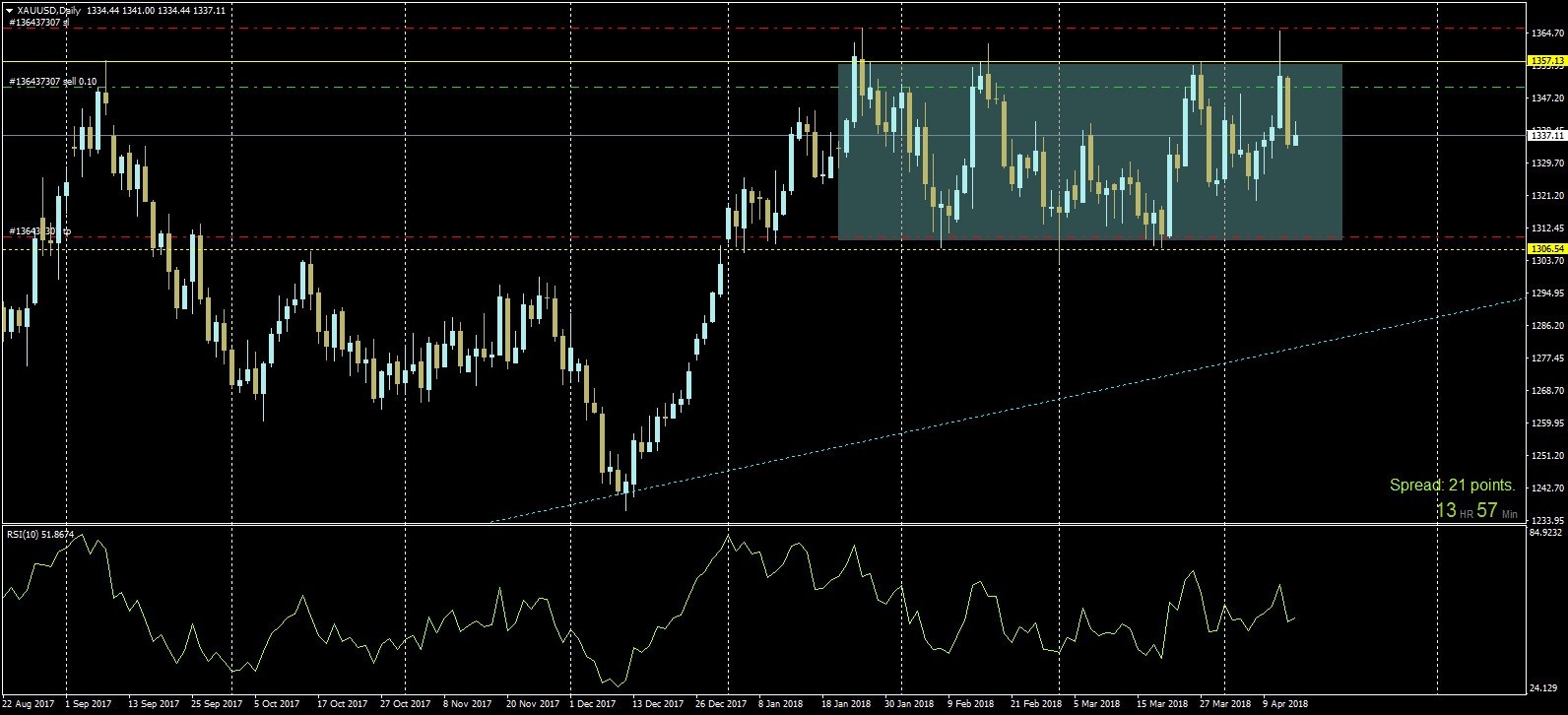Click 1294.95 on the price scale
This screenshot has width=1568, height=715.
(x=1547, y=293)
